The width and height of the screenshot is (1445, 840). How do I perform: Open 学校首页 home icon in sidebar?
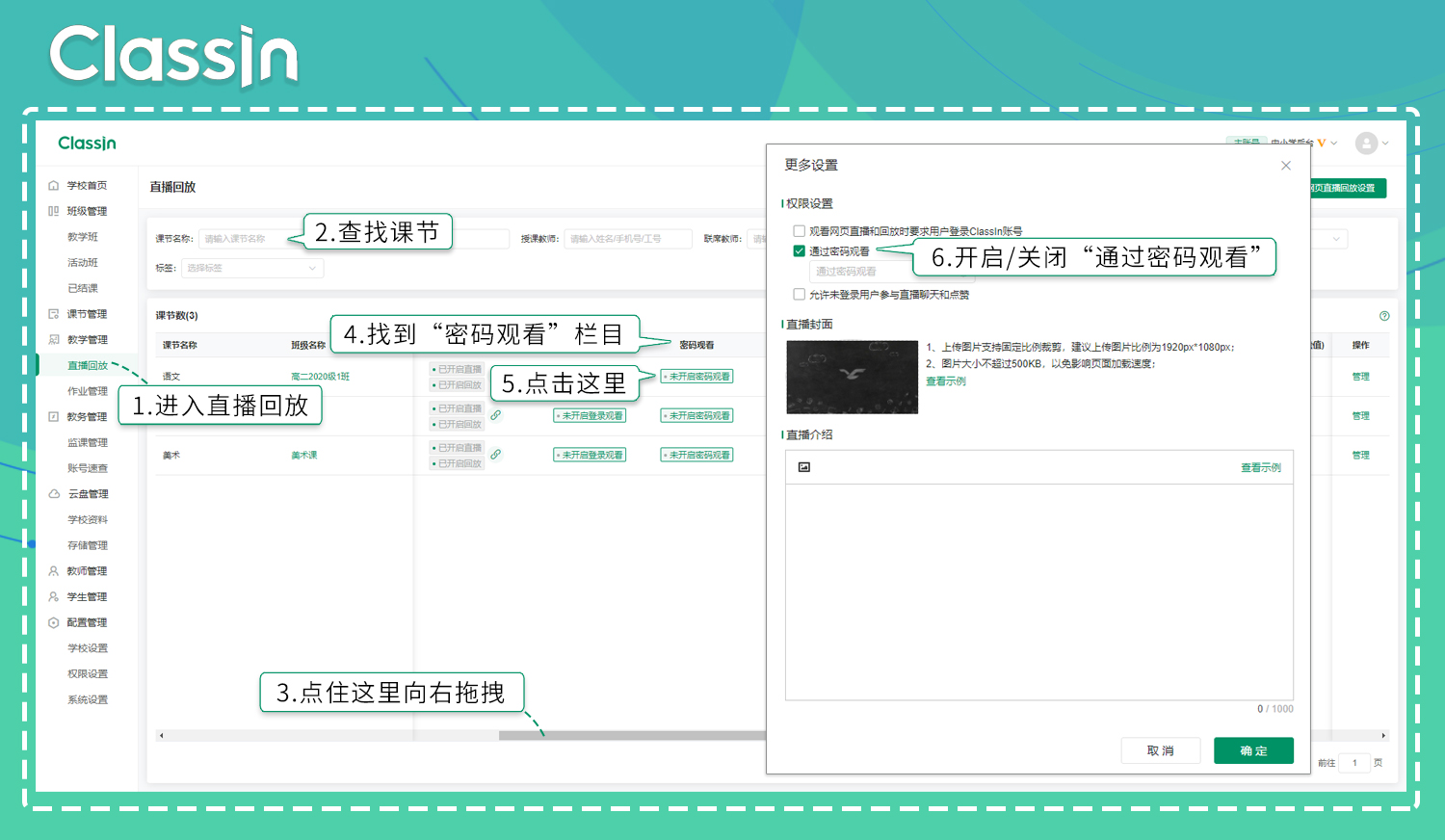[x=54, y=185]
